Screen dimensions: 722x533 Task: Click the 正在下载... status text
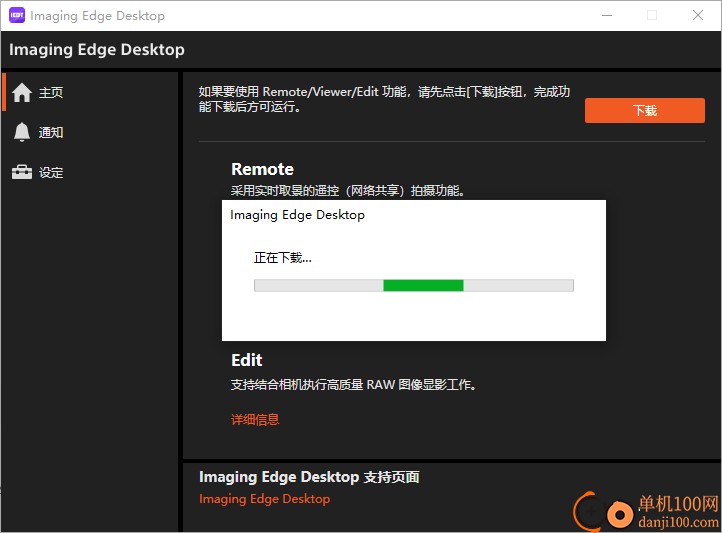tap(283, 258)
